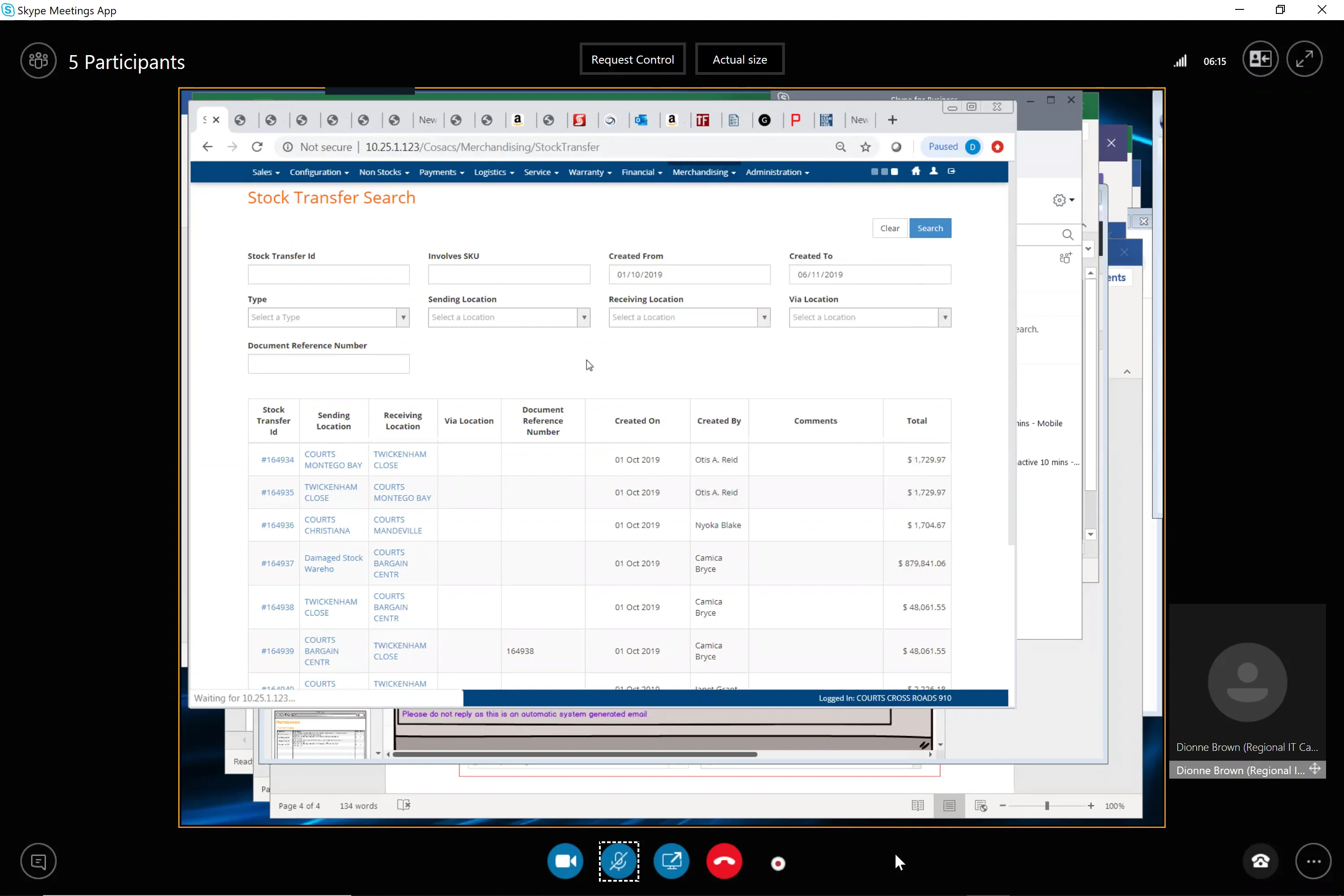Bookmark the current page with the star

866,147
